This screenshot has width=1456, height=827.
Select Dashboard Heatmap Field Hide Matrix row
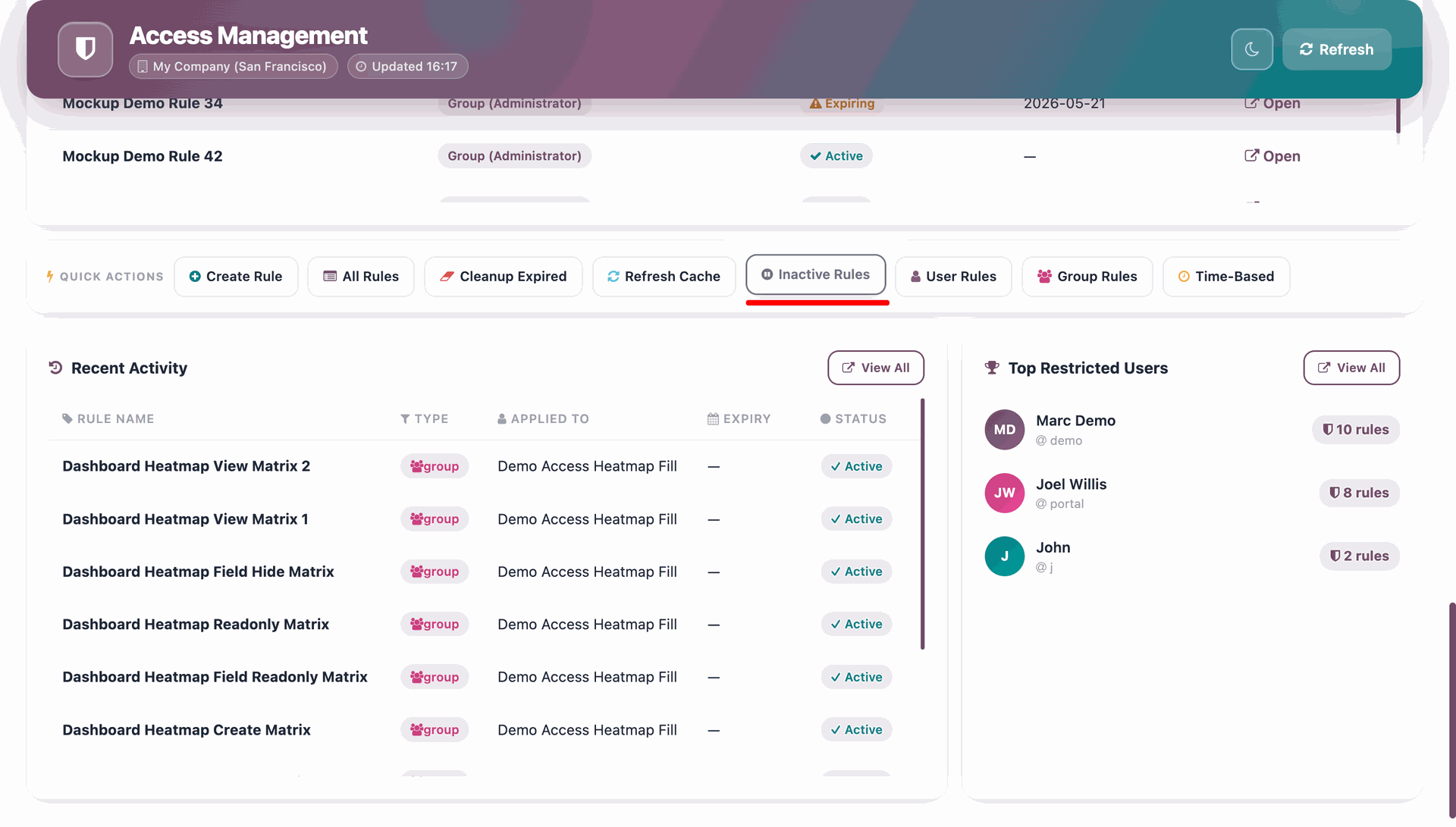coord(484,572)
